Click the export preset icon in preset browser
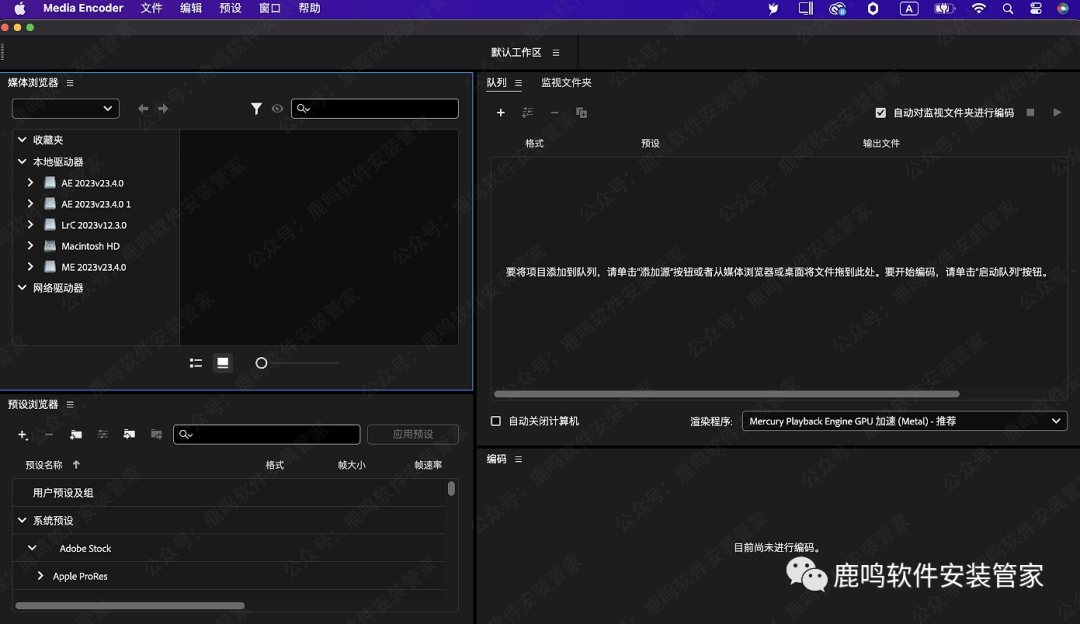Screen dimensions: 1080x624 click(x=155, y=434)
